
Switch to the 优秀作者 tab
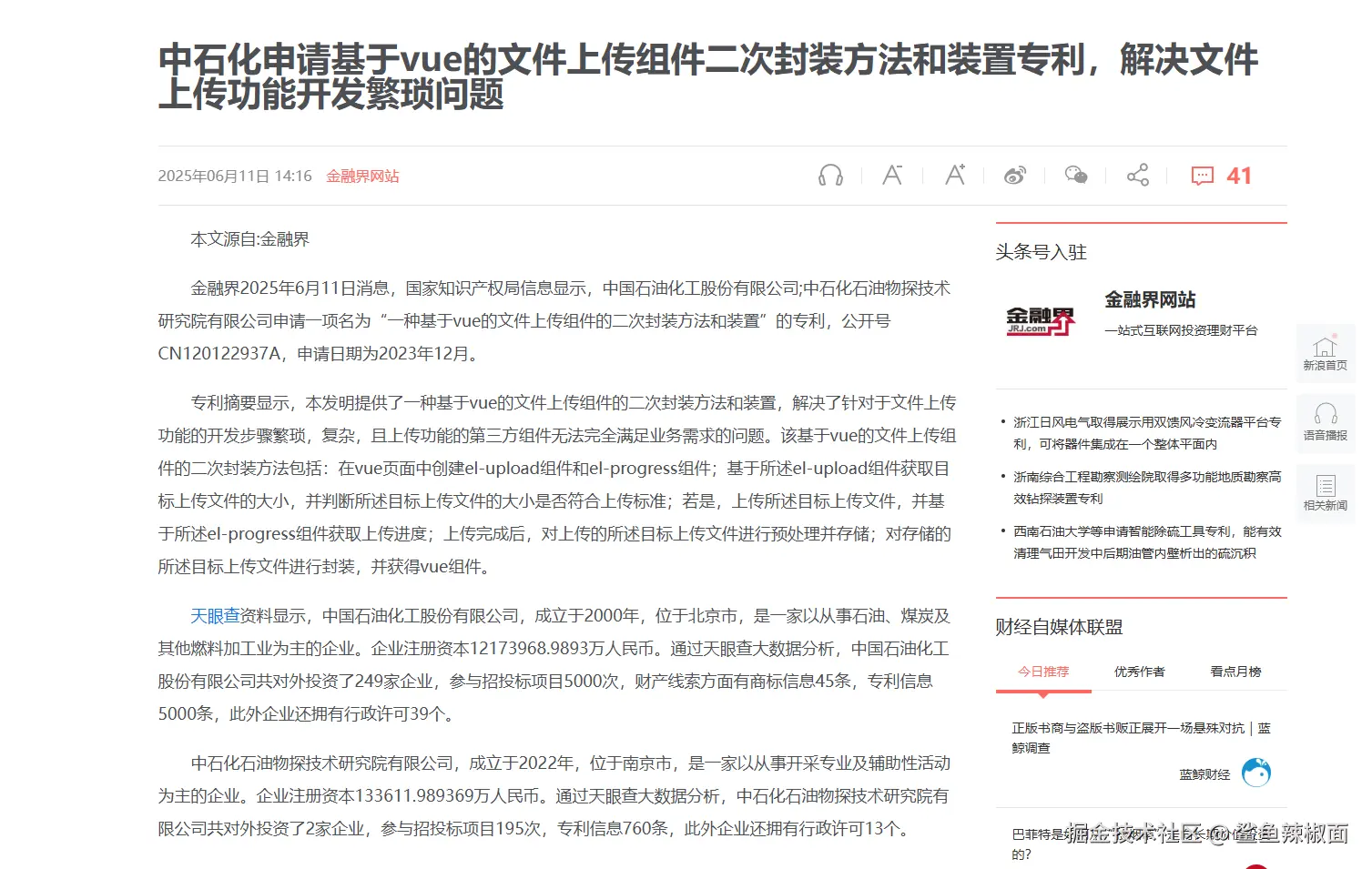point(1139,671)
